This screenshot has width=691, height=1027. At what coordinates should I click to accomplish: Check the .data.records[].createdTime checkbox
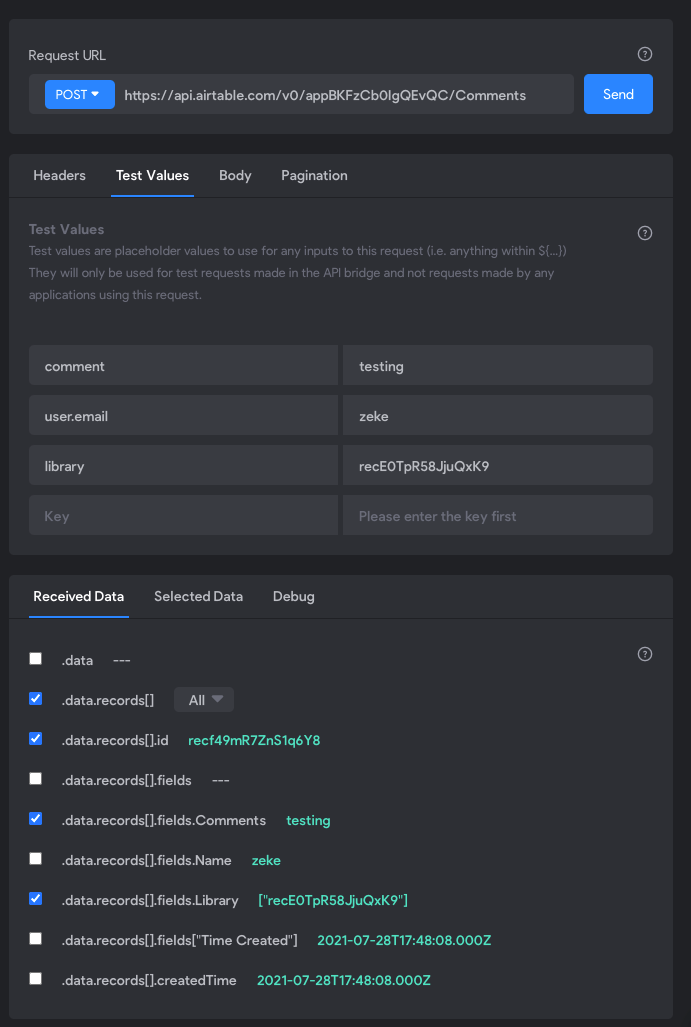[35, 979]
